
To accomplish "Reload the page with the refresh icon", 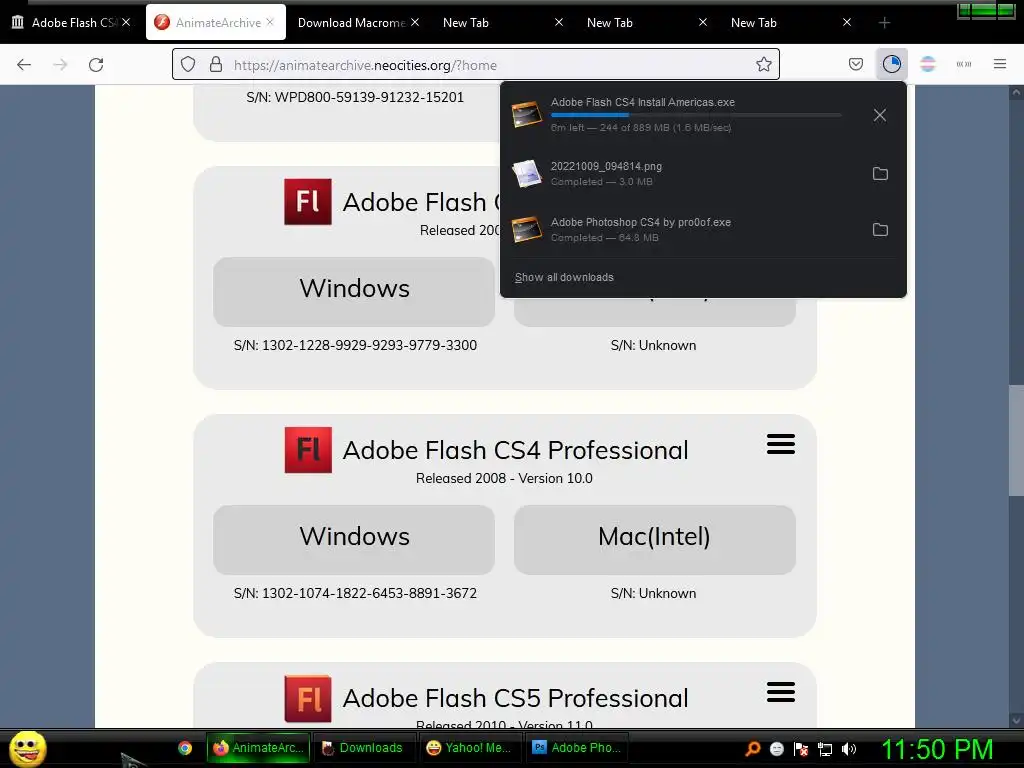I will 96,65.
